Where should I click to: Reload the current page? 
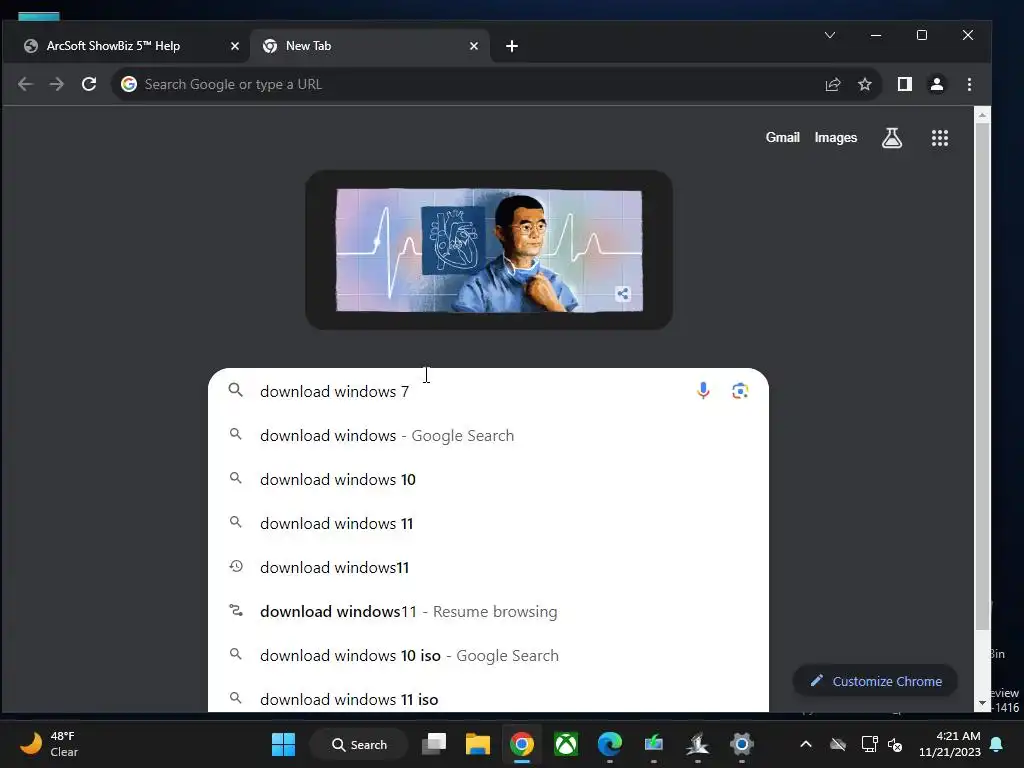tap(89, 84)
